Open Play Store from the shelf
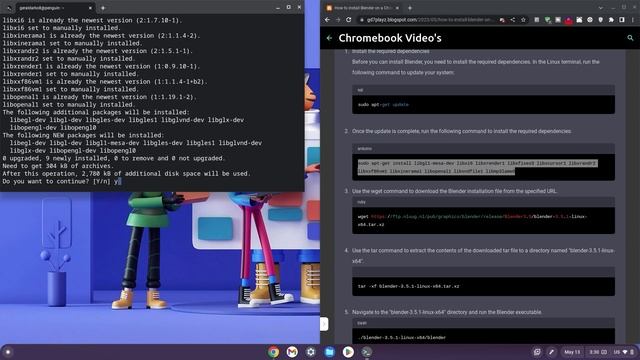 click(348, 352)
